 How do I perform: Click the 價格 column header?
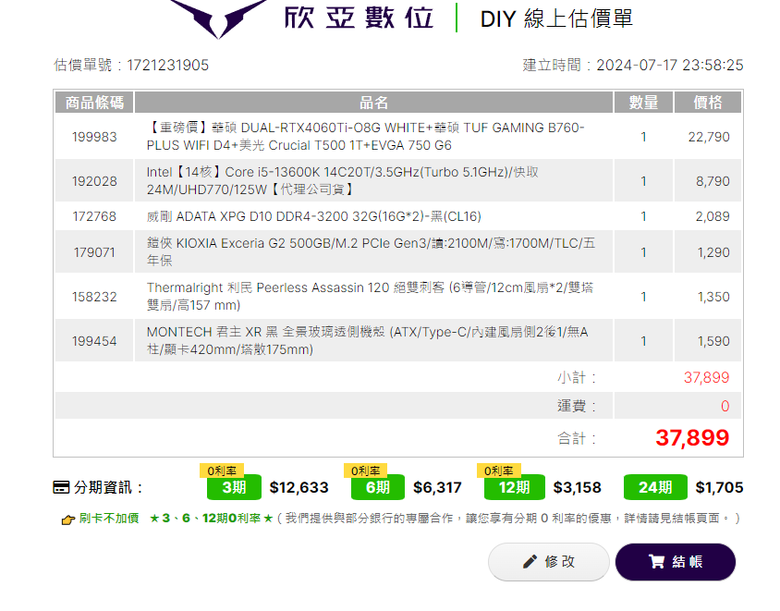tap(707, 102)
